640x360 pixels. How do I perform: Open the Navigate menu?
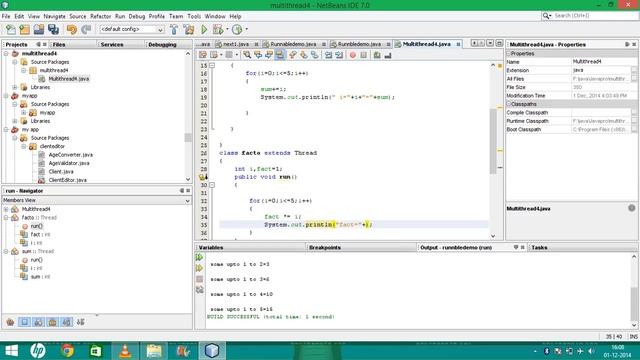54,16
